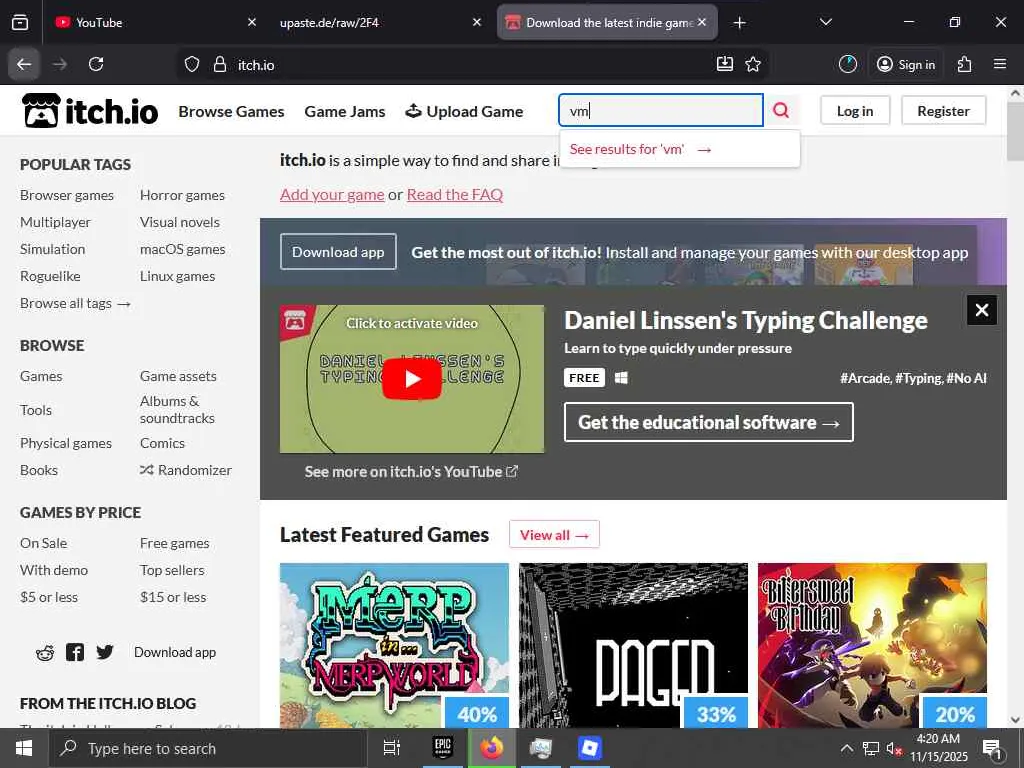
Task: Open Top sellers link
Action: coord(172,570)
